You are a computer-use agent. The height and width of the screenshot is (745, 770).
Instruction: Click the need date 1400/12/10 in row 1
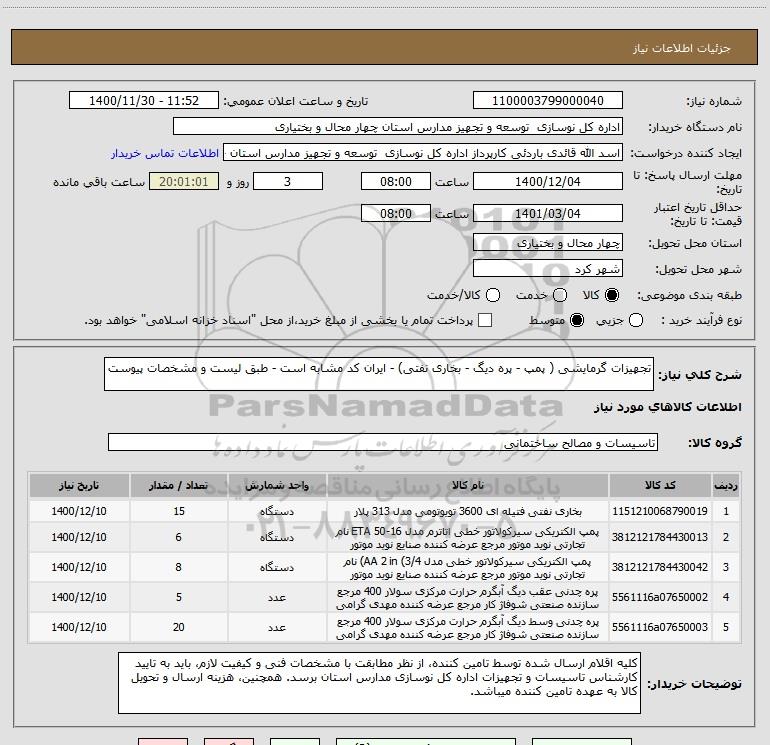[79, 511]
